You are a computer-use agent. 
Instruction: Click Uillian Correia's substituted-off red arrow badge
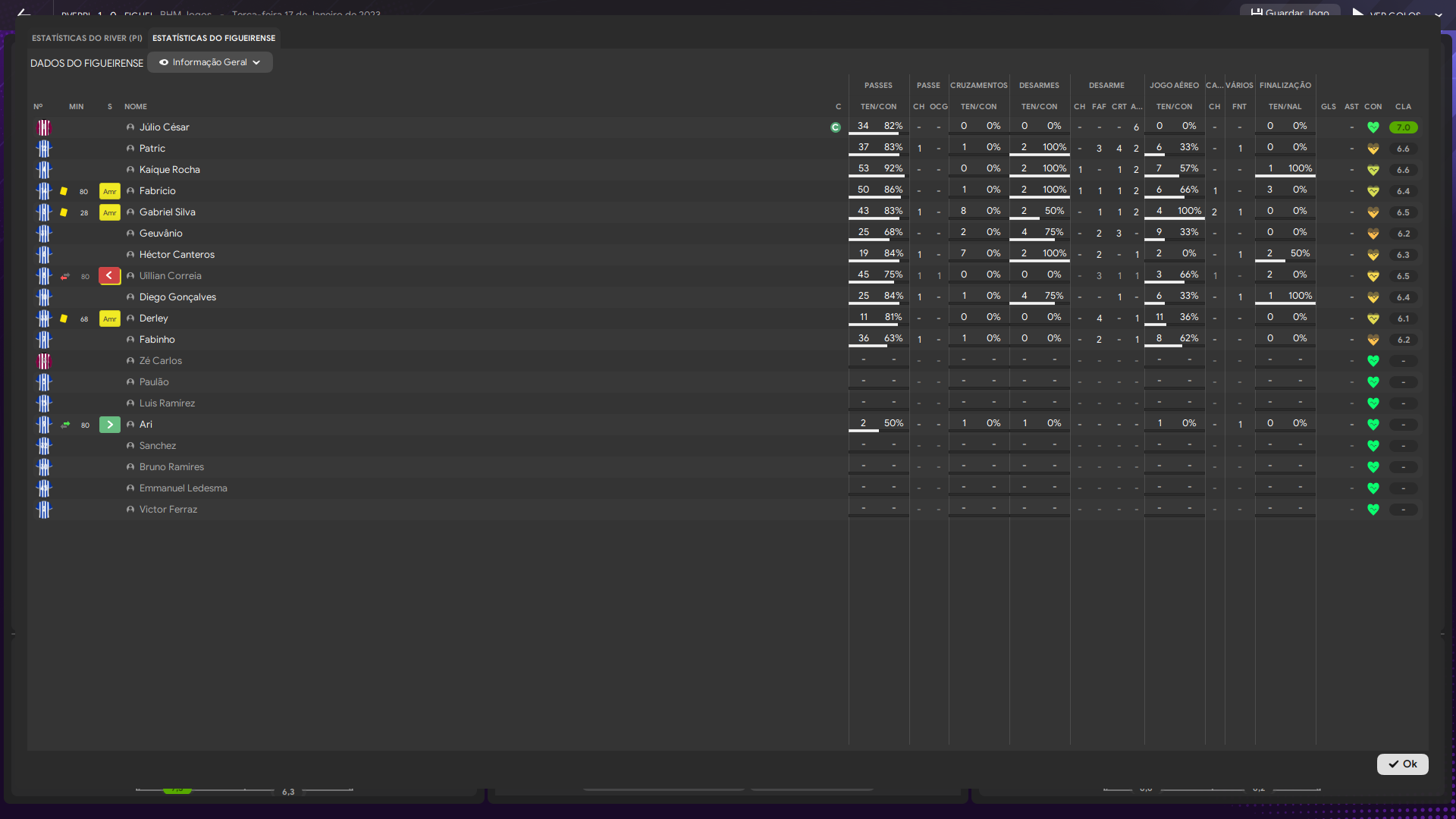[110, 276]
